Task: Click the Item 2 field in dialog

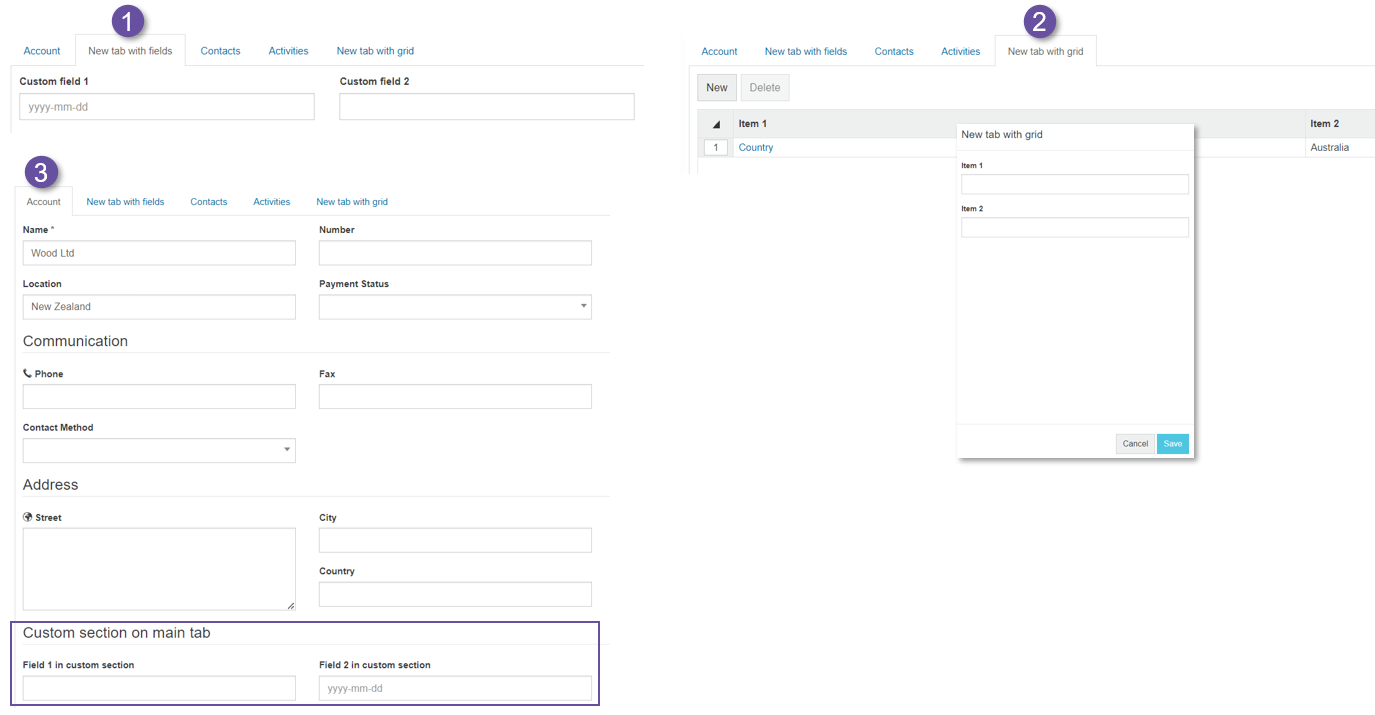Action: coord(1074,228)
